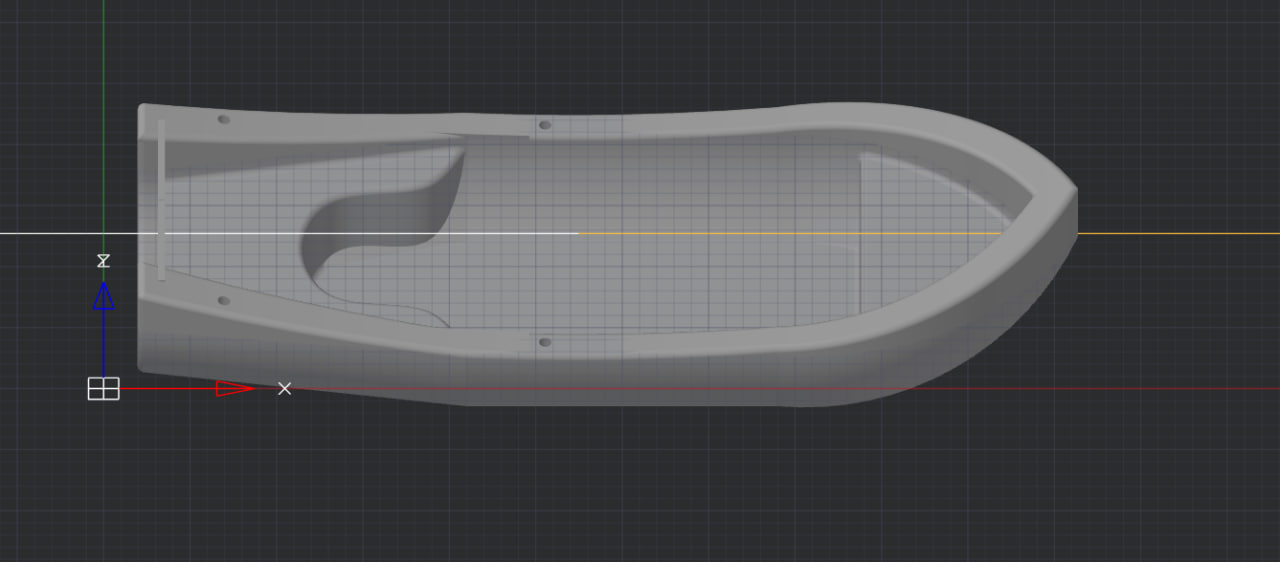
Task: Click the lower mid-hull screw hole
Action: pyautogui.click(x=544, y=342)
